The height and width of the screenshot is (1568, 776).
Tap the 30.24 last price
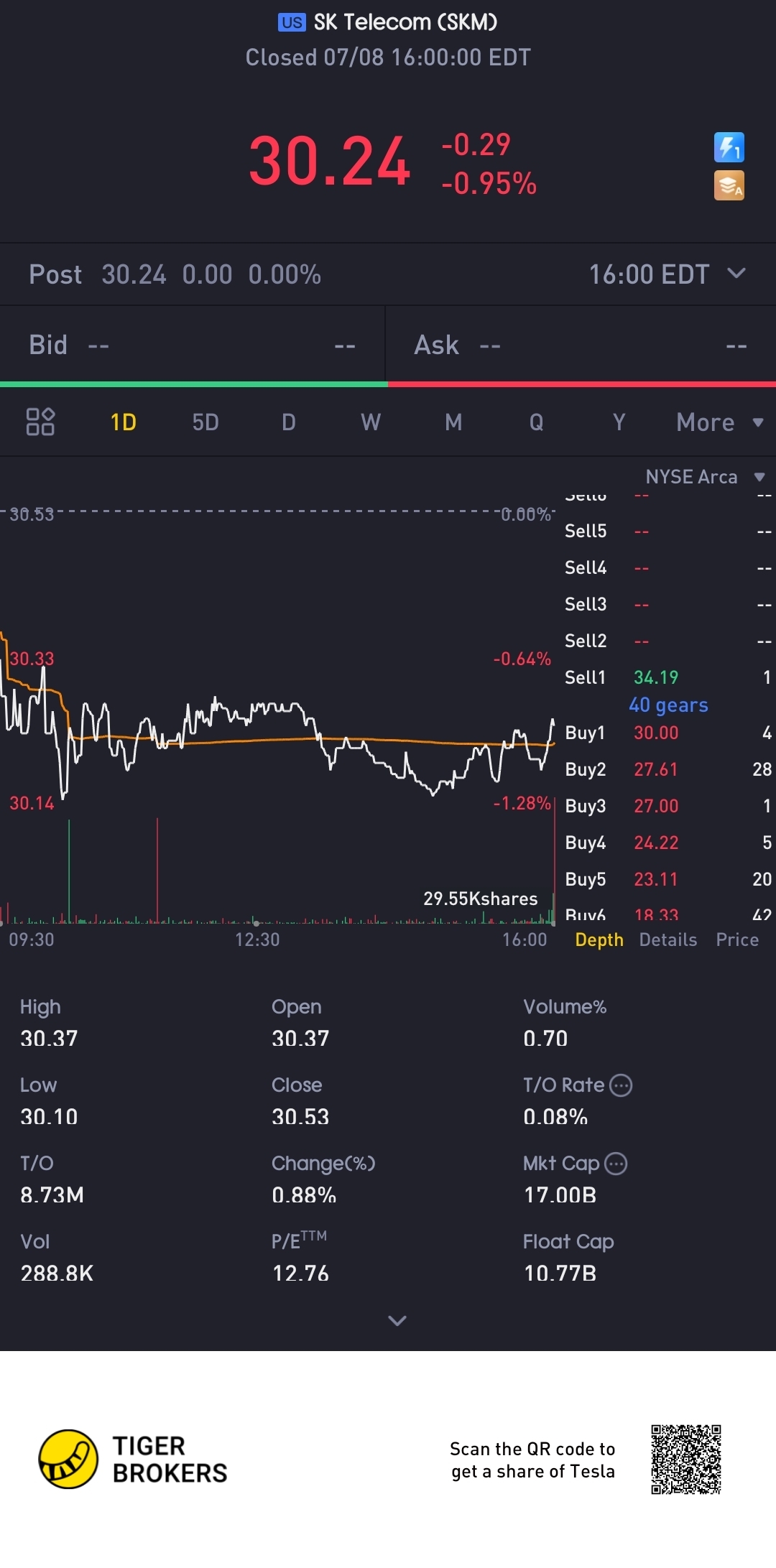pos(330,162)
